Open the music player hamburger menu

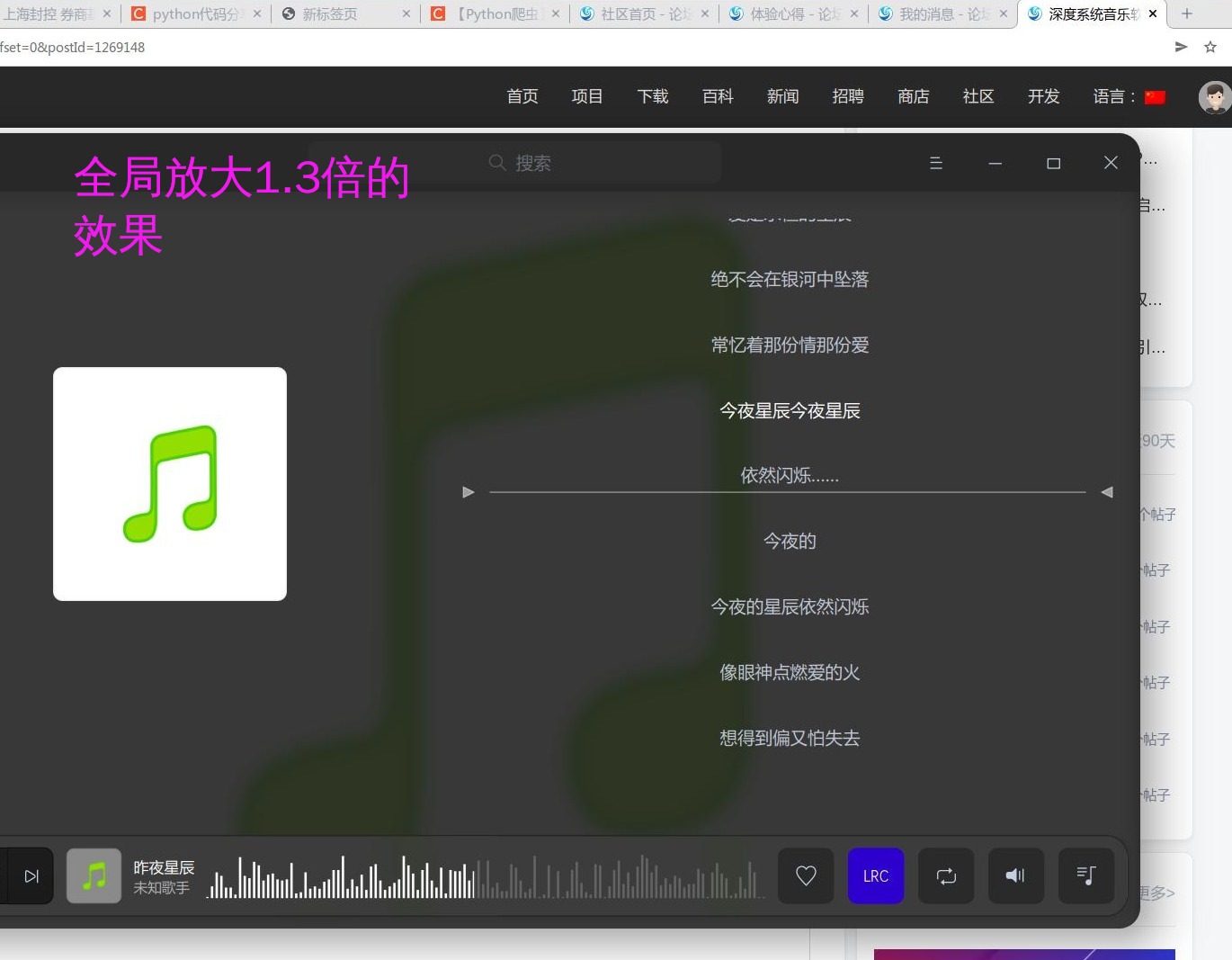pos(935,163)
